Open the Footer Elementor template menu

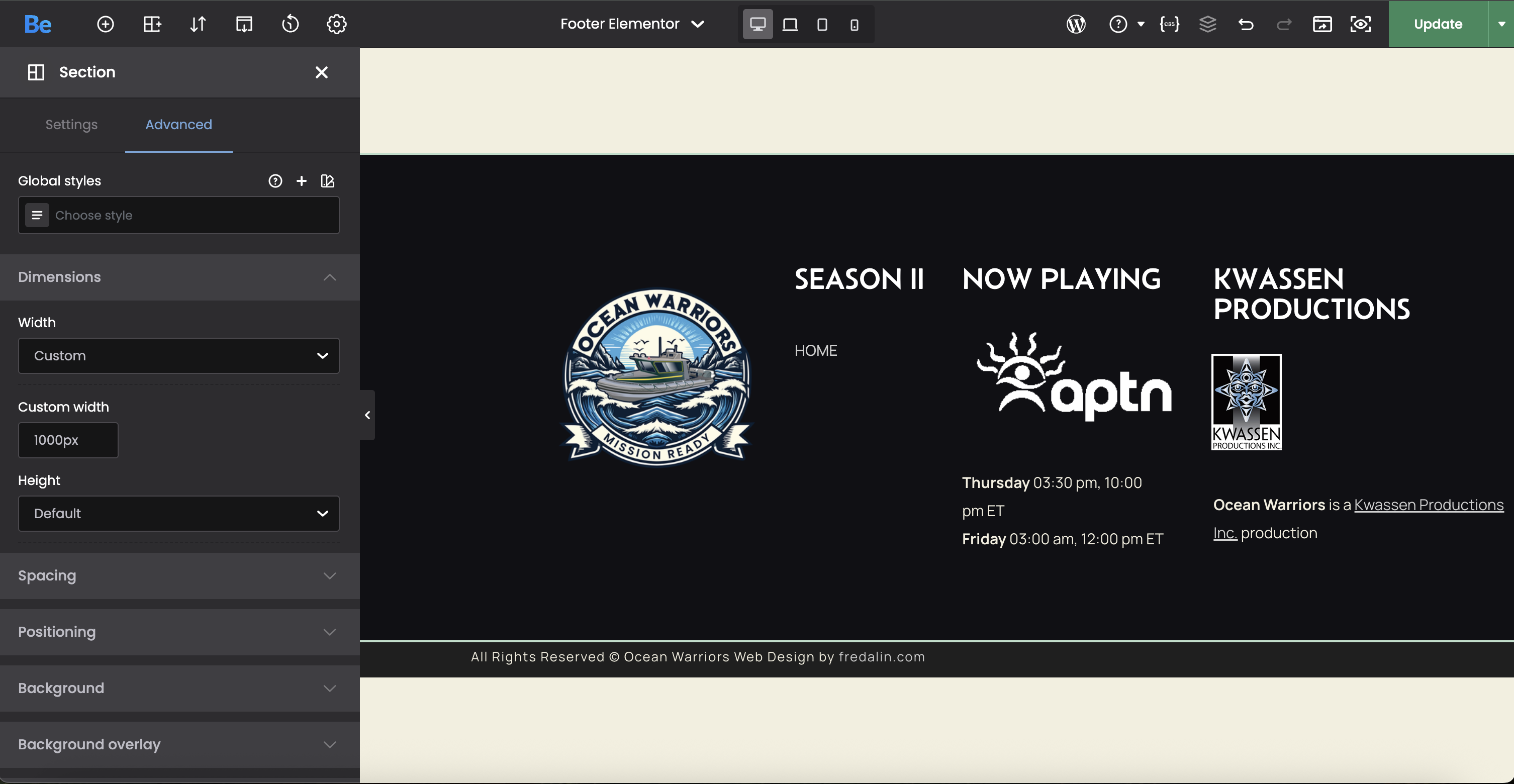(632, 24)
